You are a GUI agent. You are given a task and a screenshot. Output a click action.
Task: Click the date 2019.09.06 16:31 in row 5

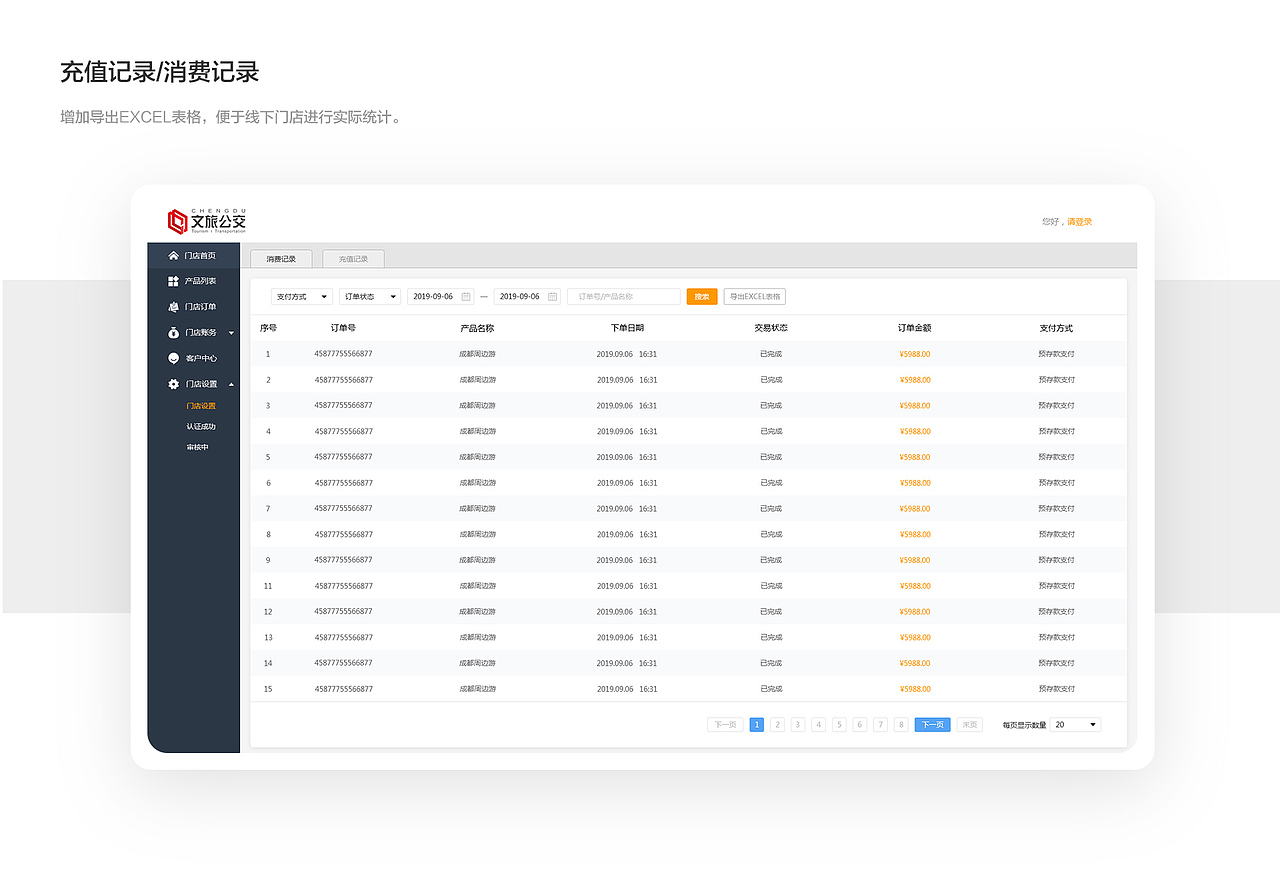click(627, 457)
